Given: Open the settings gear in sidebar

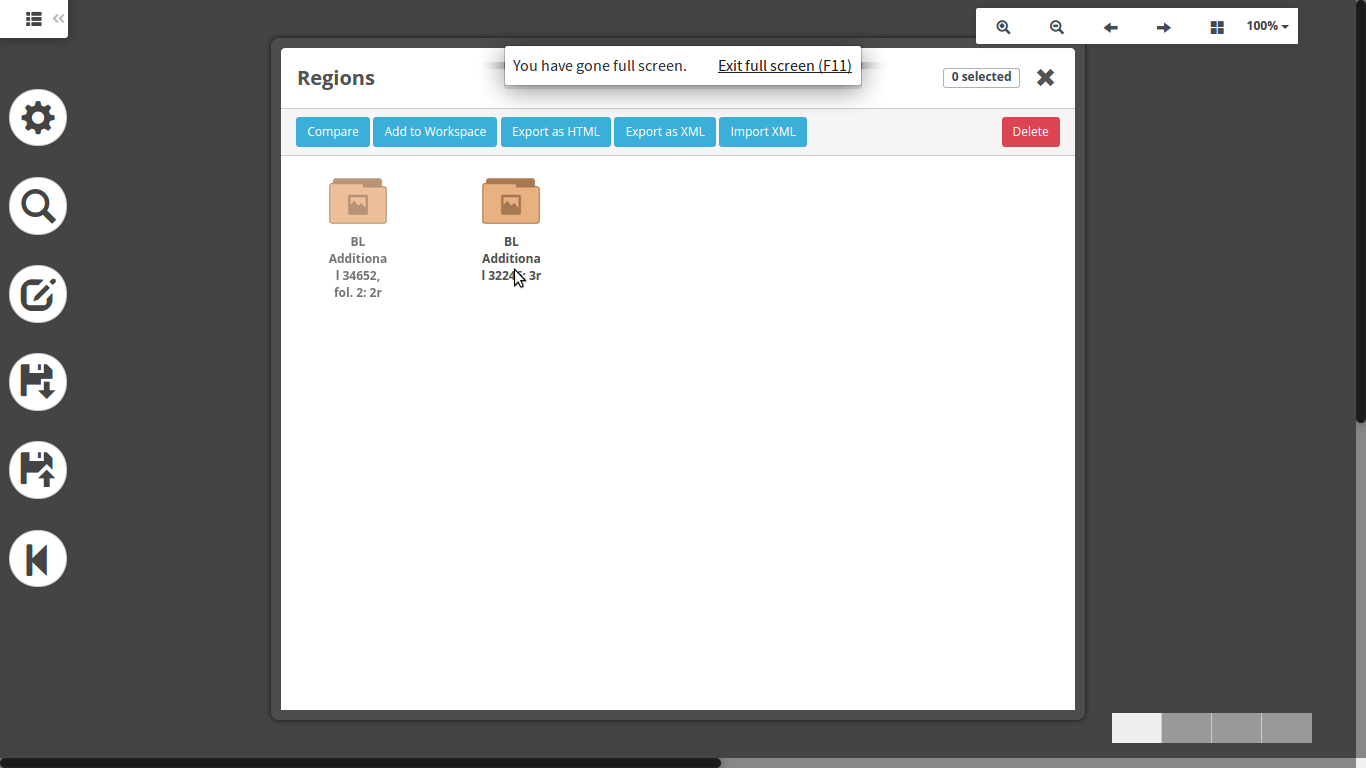Looking at the screenshot, I should tap(38, 118).
